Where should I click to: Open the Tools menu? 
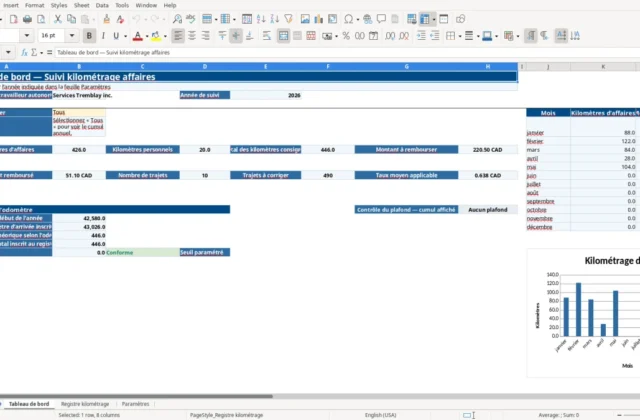(x=122, y=5)
